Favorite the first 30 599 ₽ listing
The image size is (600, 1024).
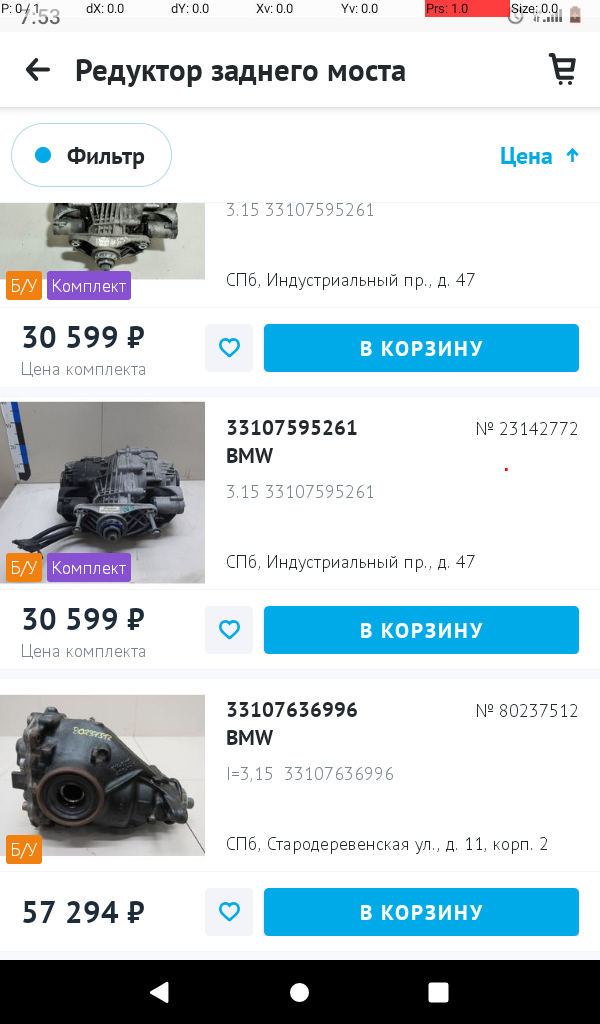pyautogui.click(x=229, y=348)
